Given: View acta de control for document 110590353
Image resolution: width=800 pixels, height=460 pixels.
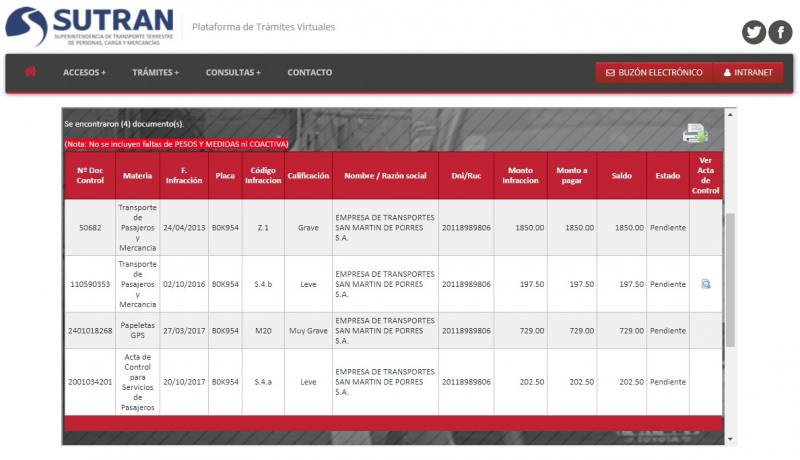Looking at the screenshot, I should coord(706,284).
